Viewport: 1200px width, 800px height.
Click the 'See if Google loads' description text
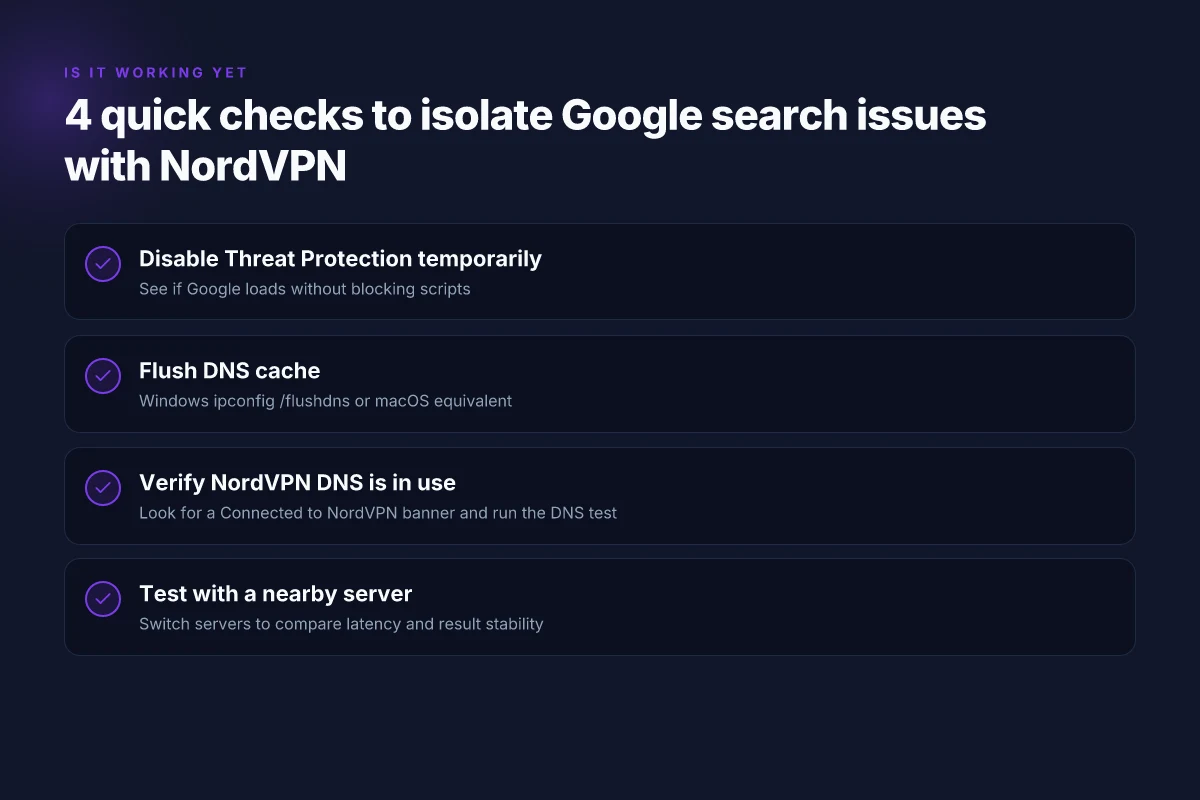click(304, 289)
